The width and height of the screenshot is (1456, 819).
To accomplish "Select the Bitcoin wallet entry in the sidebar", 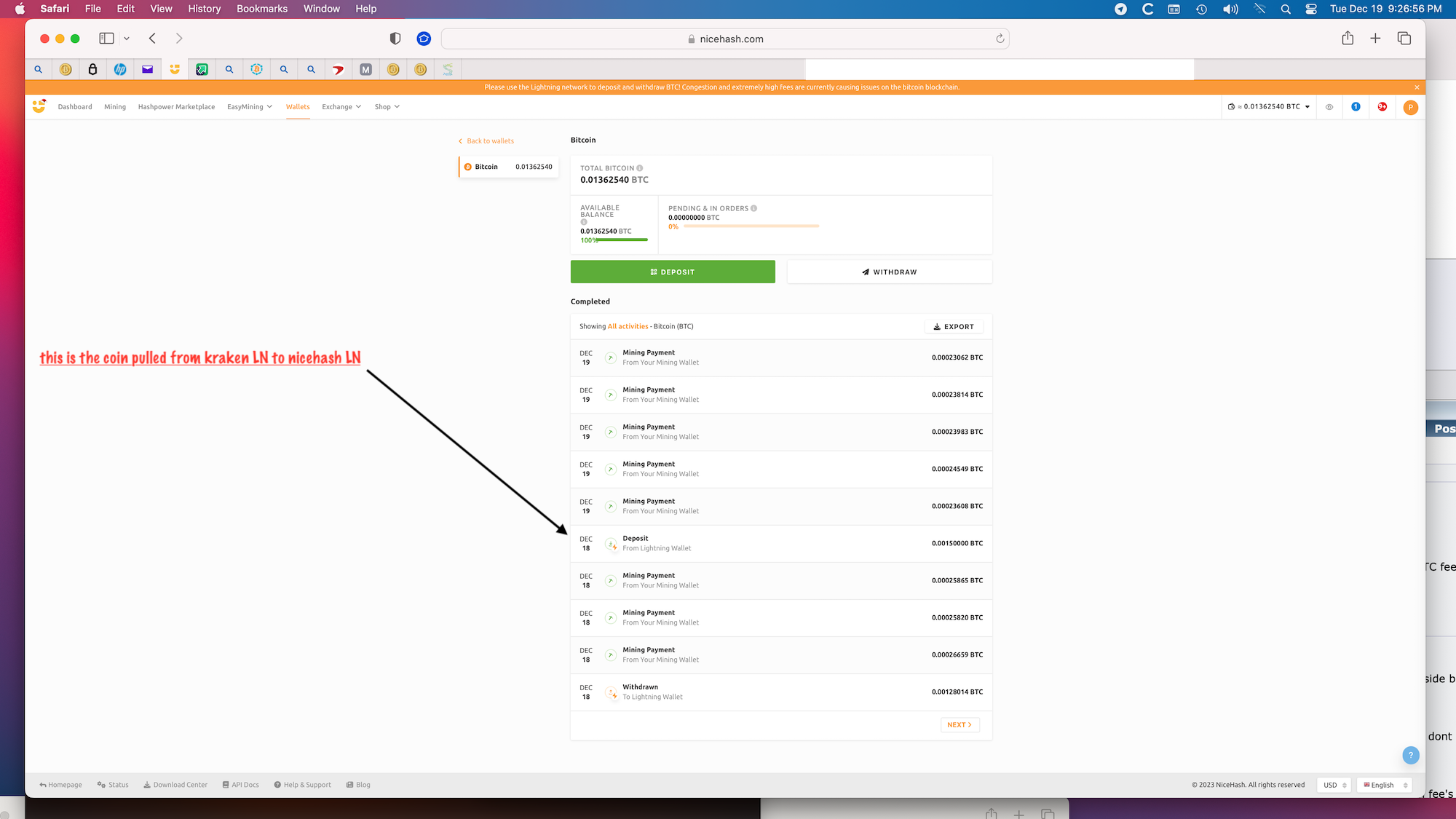I will tap(508, 167).
